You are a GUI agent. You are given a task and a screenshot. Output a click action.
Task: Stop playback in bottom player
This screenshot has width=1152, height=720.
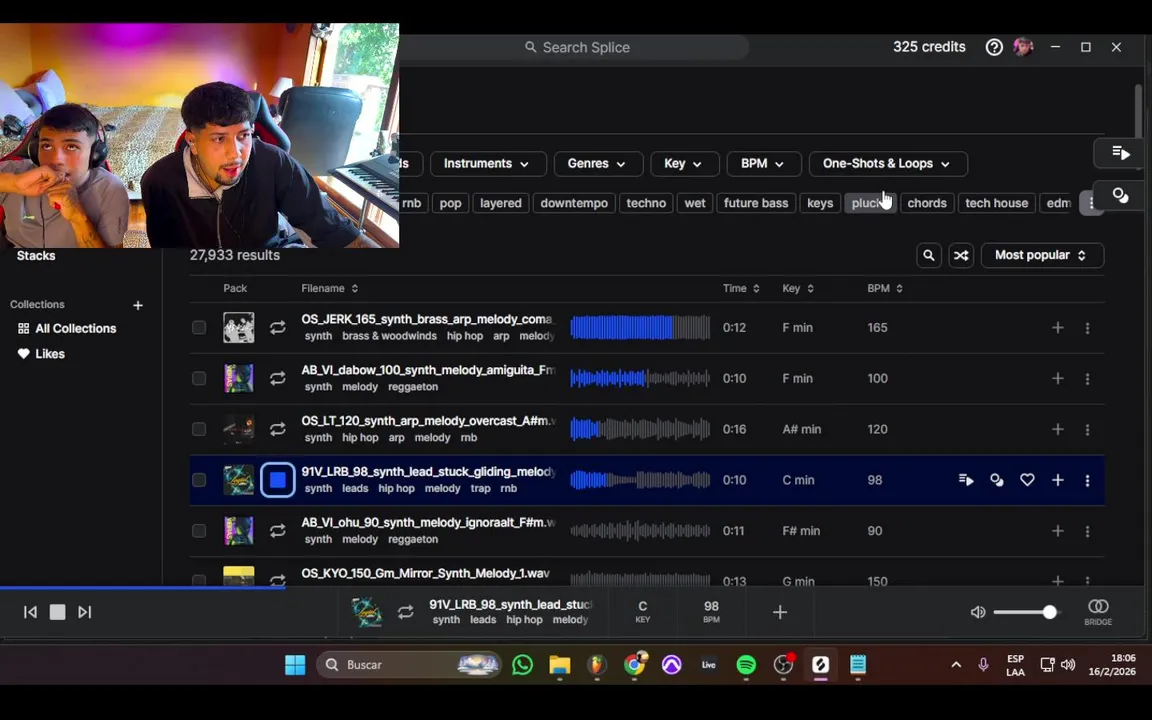57,612
